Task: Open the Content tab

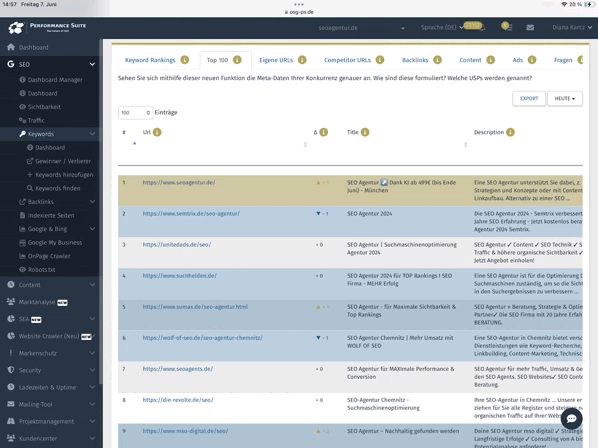Action: point(470,60)
